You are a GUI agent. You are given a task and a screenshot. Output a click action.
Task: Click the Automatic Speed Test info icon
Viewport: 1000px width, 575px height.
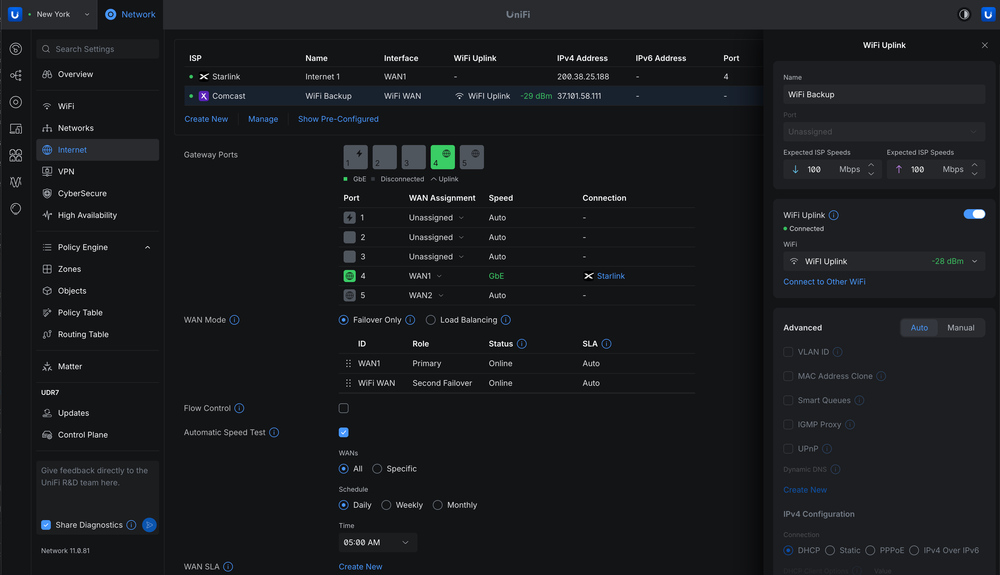pyautogui.click(x=274, y=432)
